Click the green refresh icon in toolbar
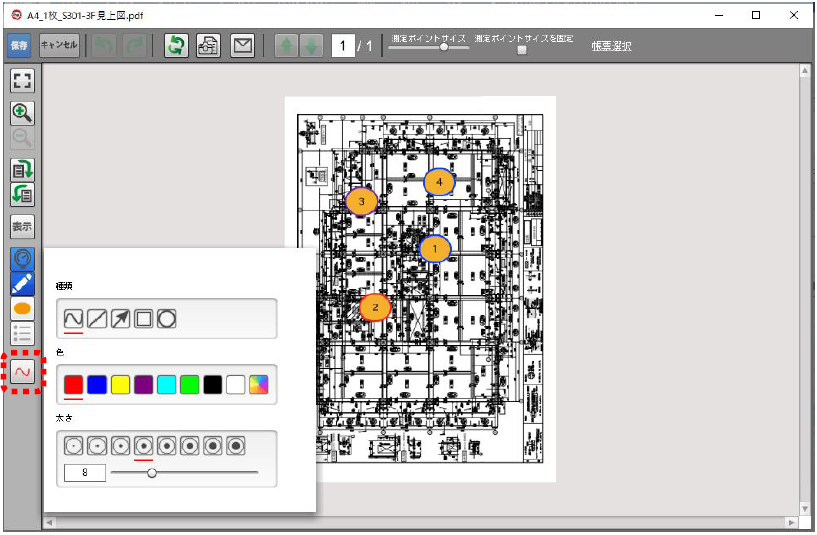 (x=176, y=46)
